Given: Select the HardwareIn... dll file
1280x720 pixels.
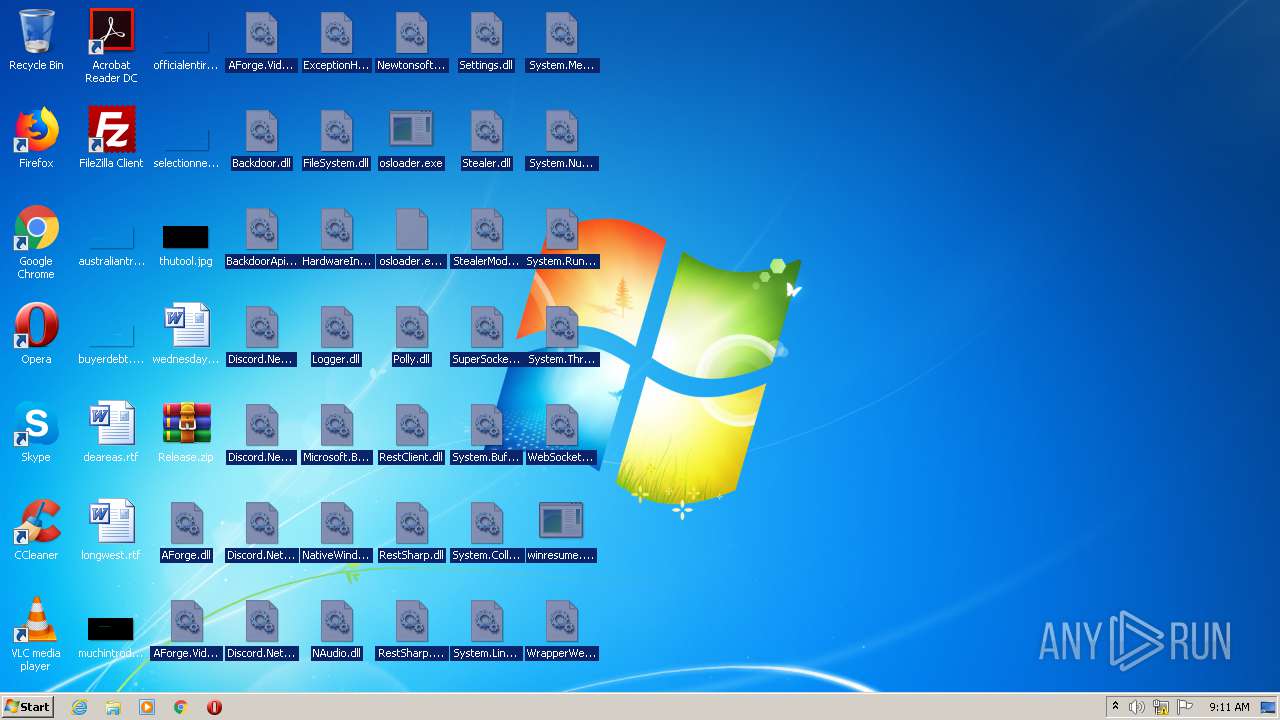Looking at the screenshot, I should coord(336,236).
